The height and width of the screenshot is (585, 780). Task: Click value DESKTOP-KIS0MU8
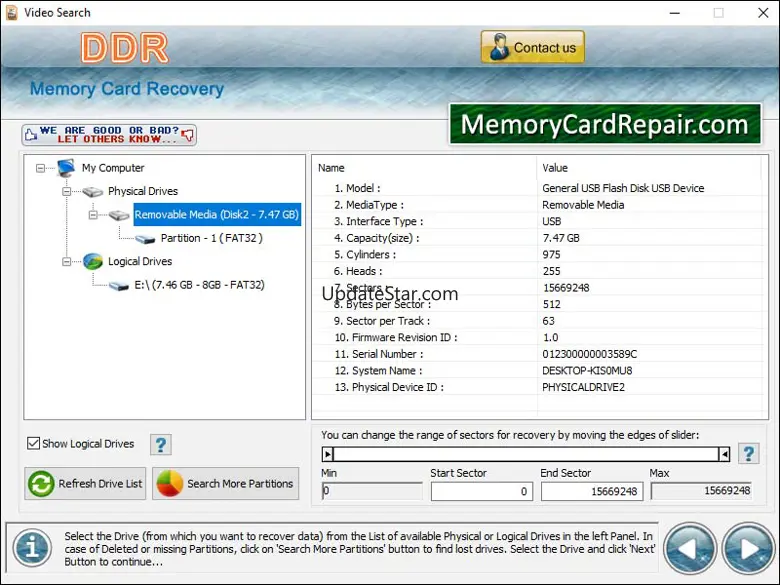pos(587,371)
